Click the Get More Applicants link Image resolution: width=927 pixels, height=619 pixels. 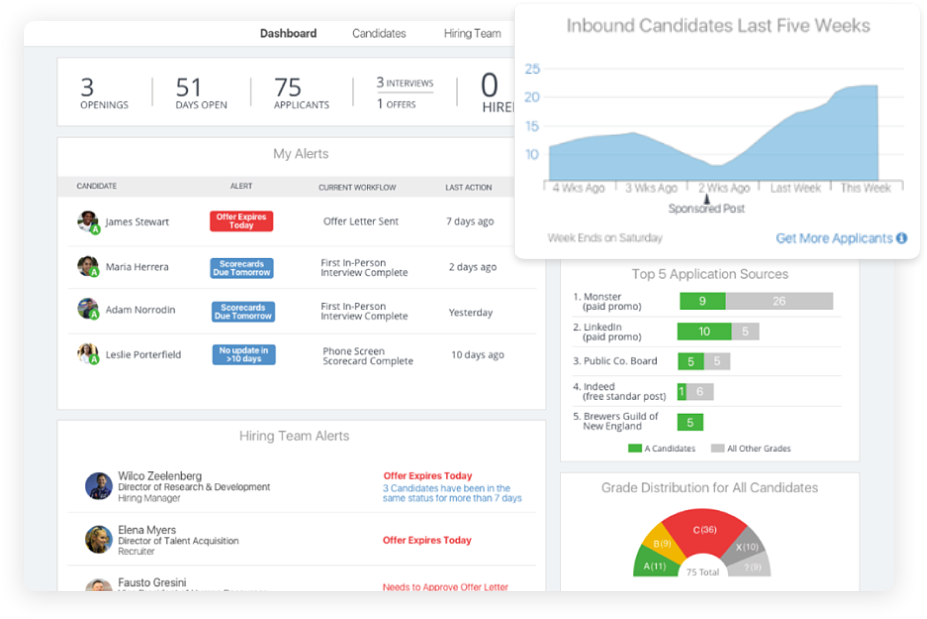click(x=834, y=238)
